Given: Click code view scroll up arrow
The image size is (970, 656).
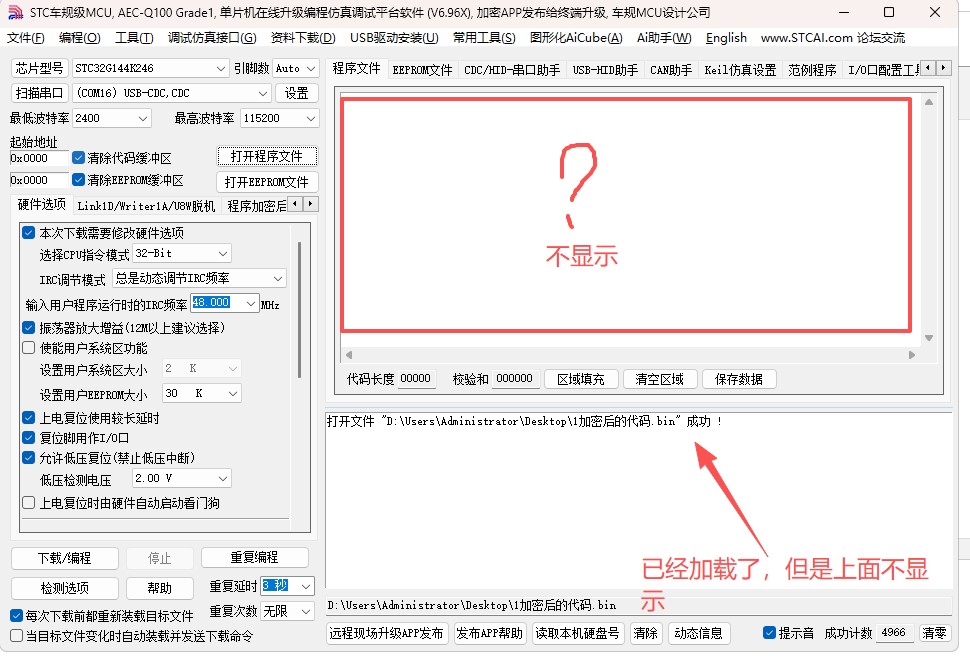Looking at the screenshot, I should [x=929, y=102].
